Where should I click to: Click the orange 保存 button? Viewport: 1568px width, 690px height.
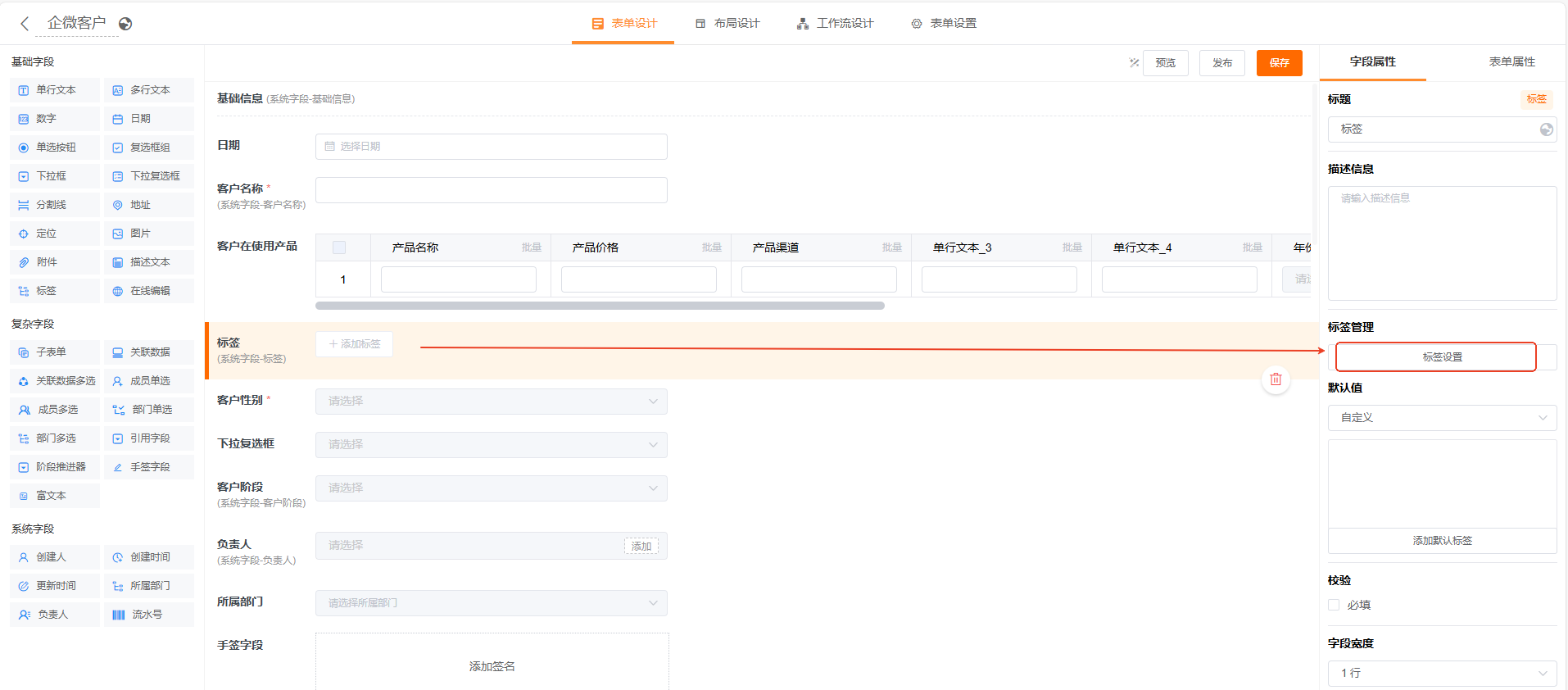pyautogui.click(x=1279, y=63)
